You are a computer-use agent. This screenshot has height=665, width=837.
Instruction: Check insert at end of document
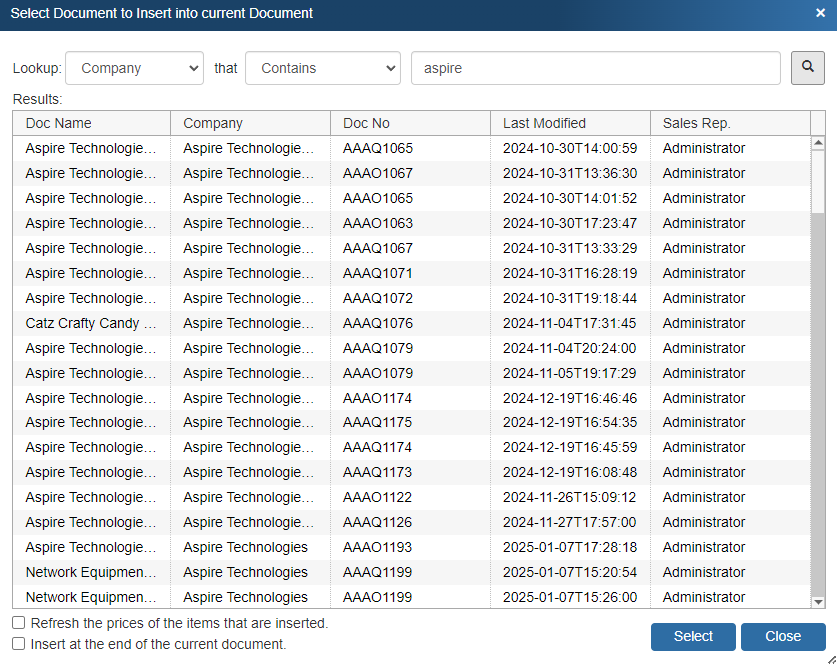click(19, 644)
